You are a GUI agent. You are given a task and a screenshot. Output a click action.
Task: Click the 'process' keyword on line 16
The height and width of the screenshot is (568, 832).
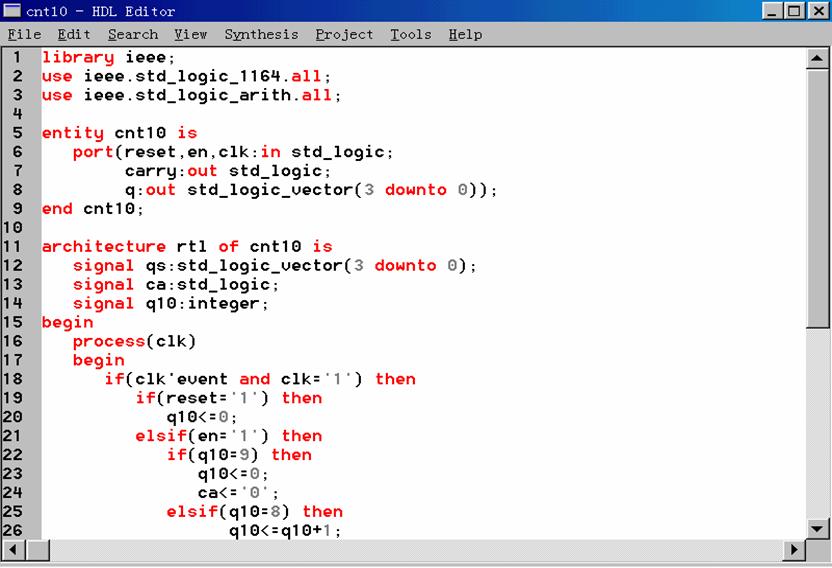pos(109,341)
